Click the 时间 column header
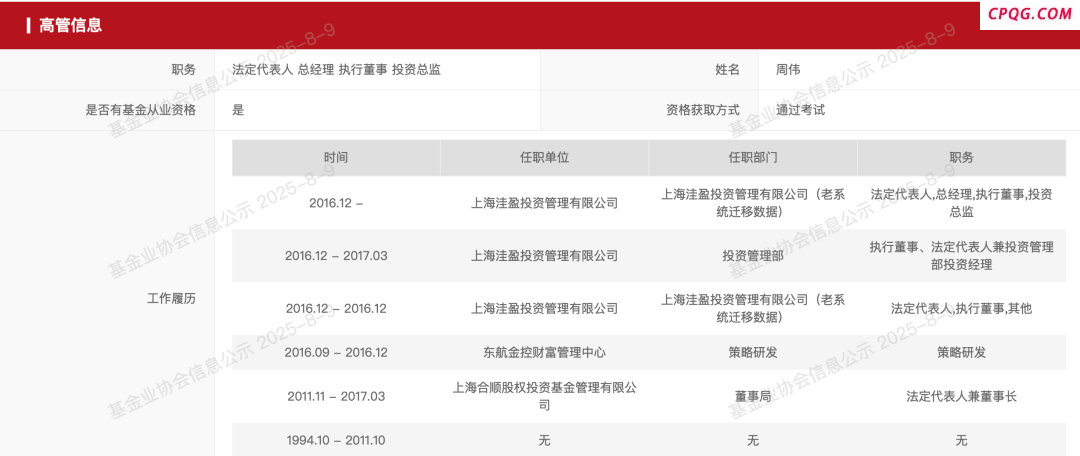This screenshot has height=456, width=1080. coord(336,158)
